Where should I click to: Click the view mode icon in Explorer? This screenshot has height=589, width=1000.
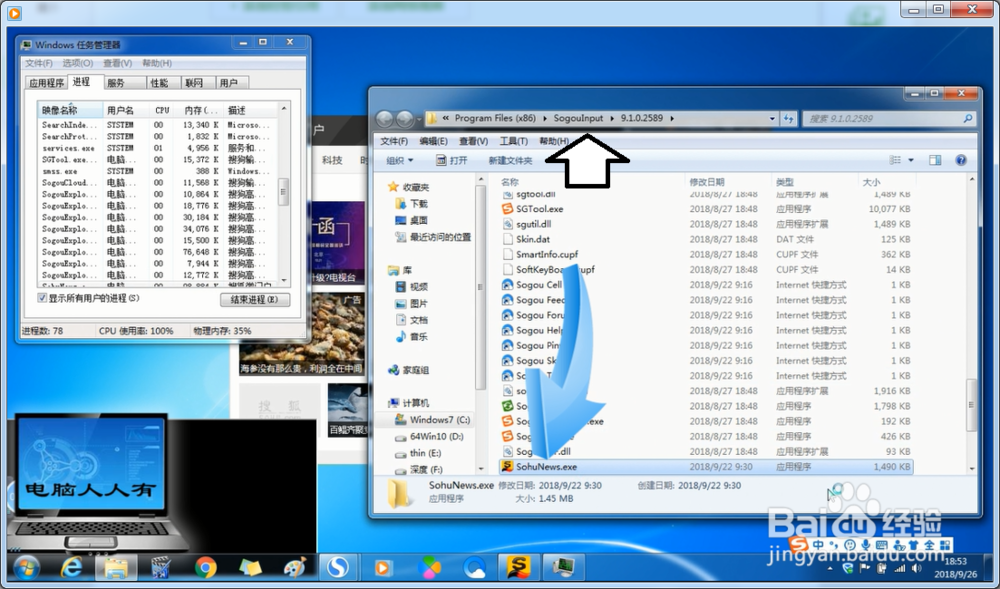(x=895, y=160)
